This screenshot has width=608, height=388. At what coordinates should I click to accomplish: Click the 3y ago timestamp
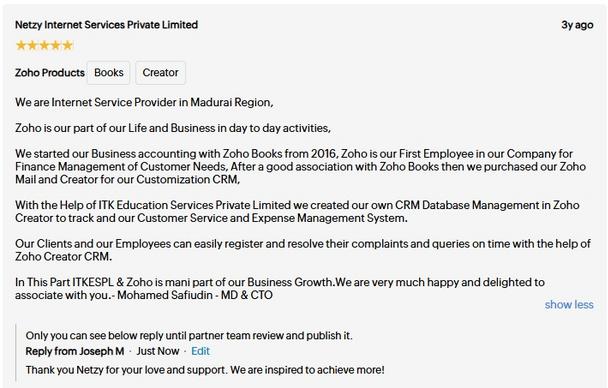[x=577, y=25]
